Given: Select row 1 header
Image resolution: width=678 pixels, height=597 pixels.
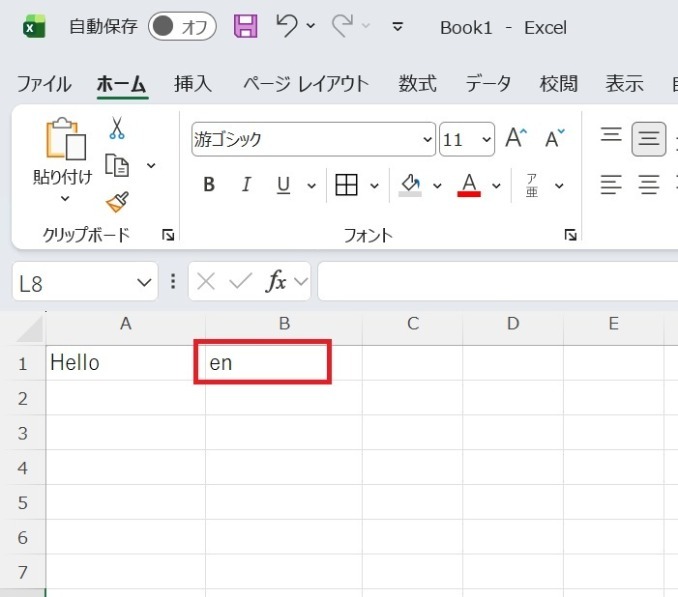Looking at the screenshot, I should (x=23, y=364).
